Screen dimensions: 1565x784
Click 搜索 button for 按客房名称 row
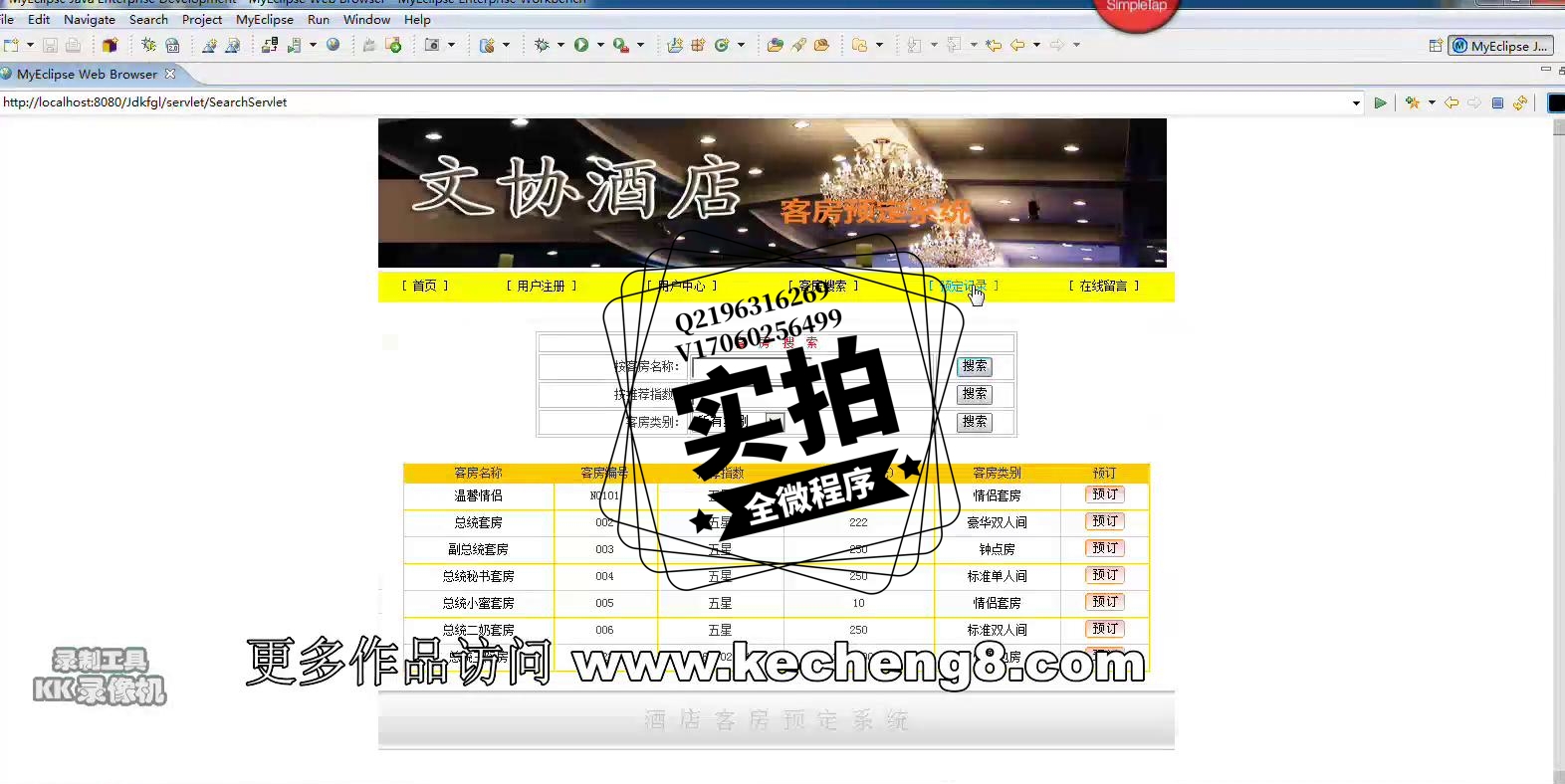tap(975, 366)
